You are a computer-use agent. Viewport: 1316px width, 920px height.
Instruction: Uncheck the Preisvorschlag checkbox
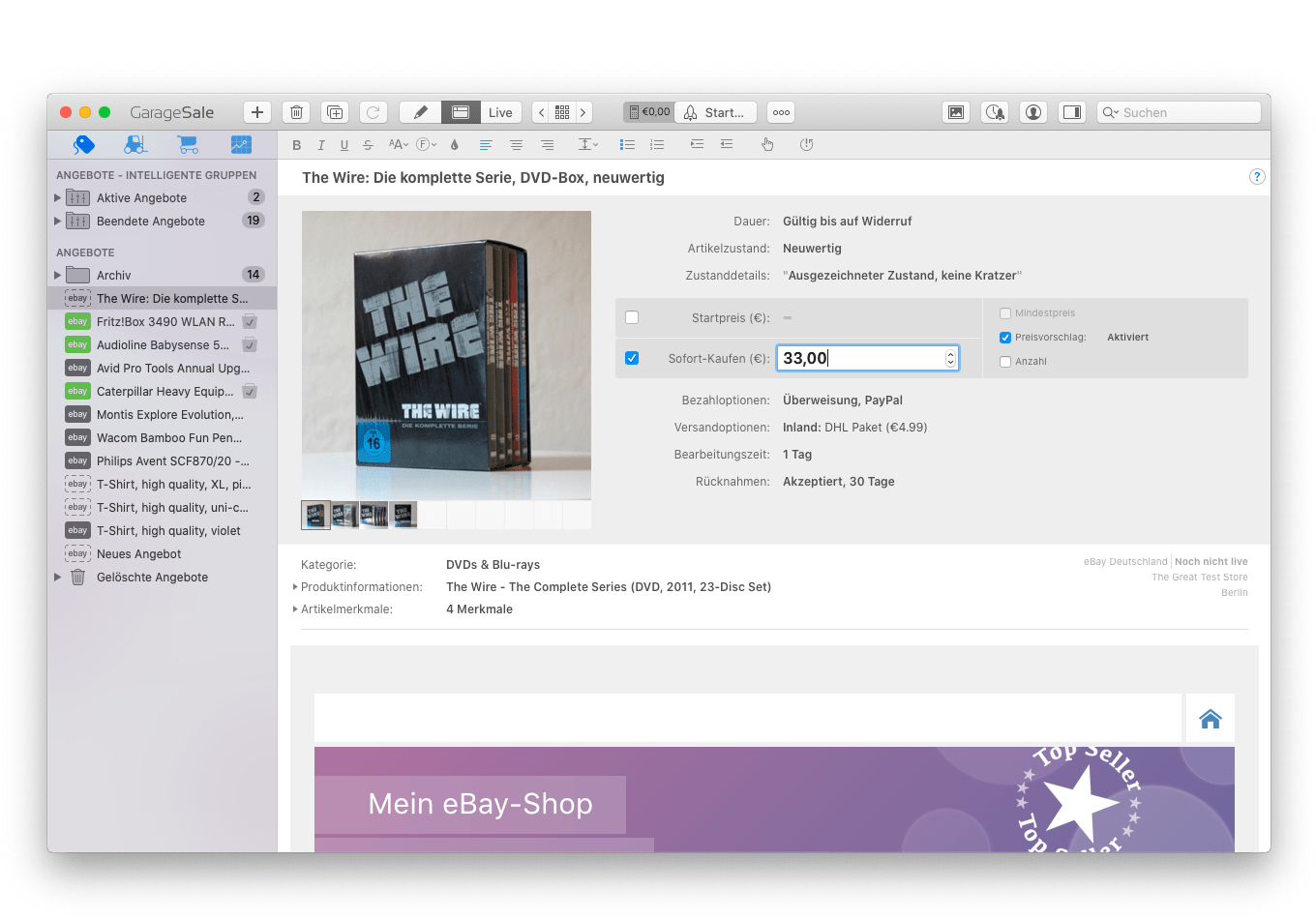1005,338
